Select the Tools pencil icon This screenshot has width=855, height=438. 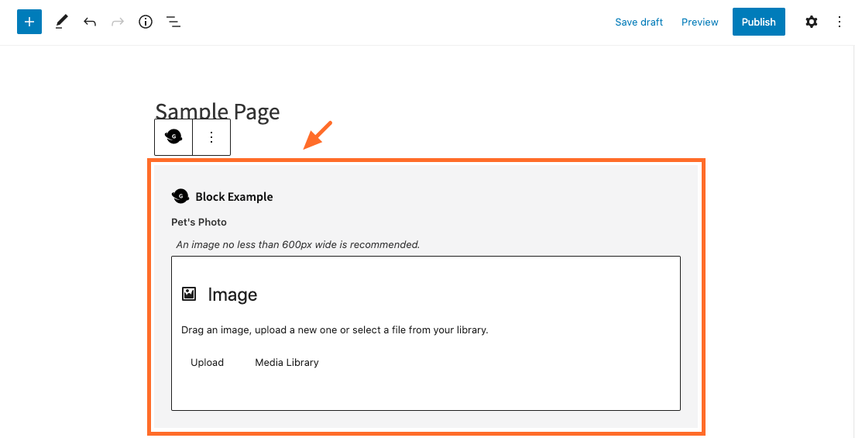tap(61, 22)
